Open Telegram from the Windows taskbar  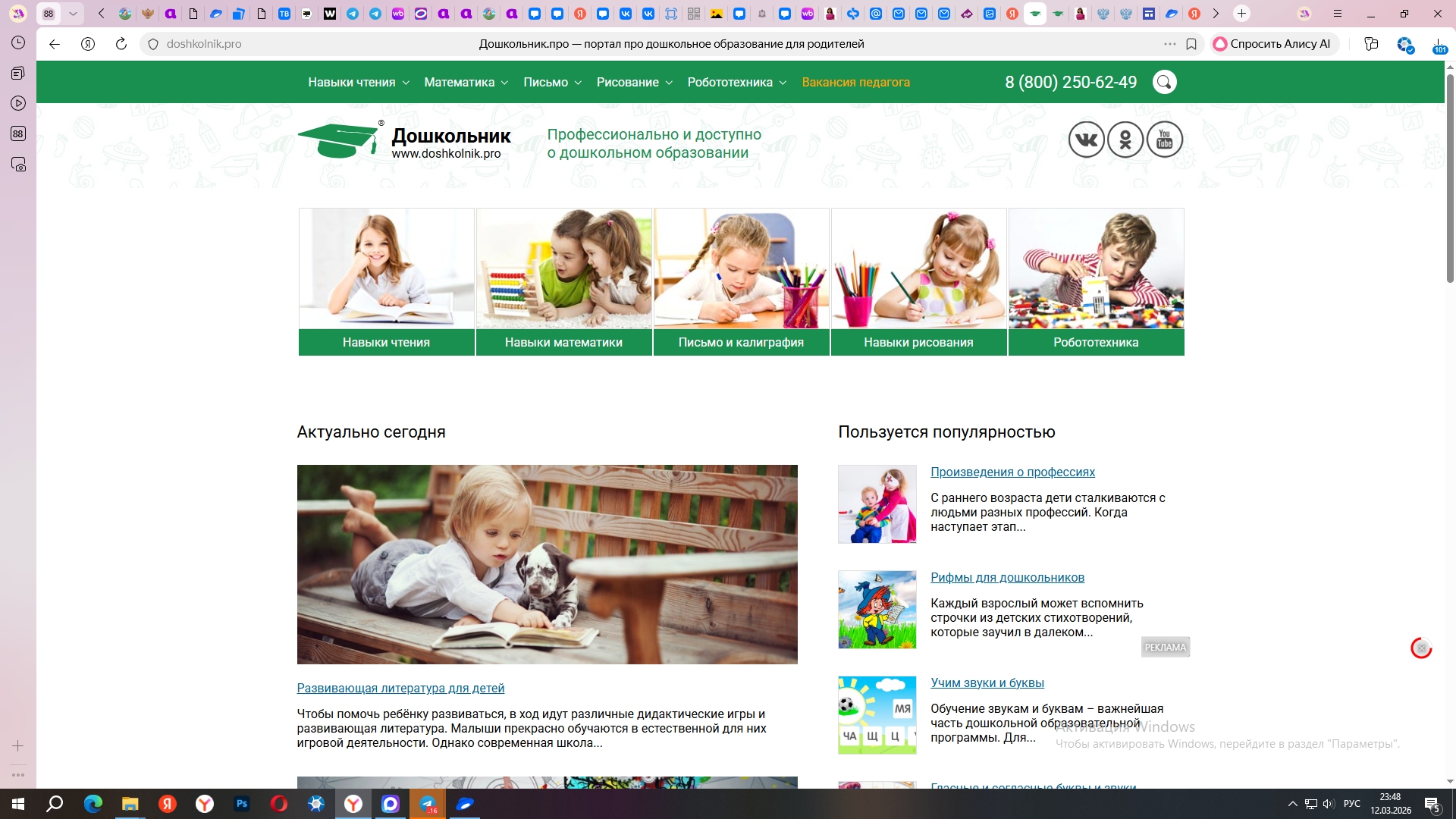(x=428, y=804)
